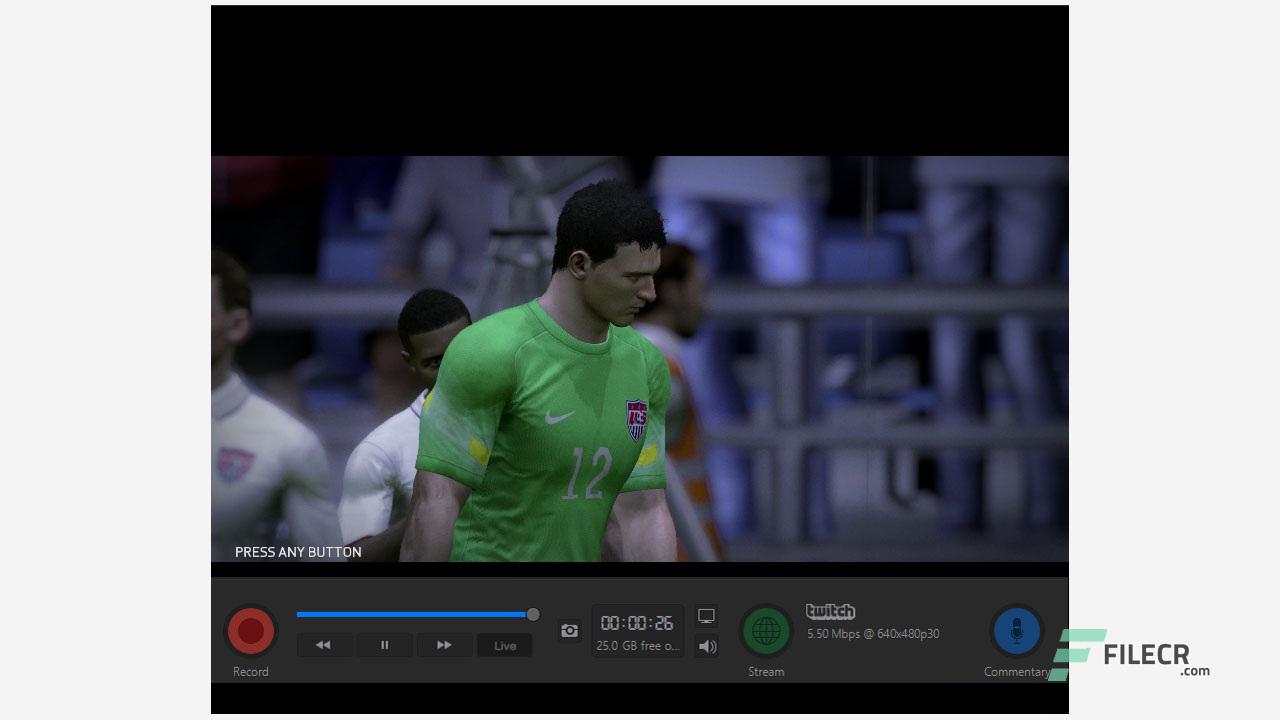1280x720 pixels.
Task: Click the game video preview area
Action: click(x=640, y=359)
